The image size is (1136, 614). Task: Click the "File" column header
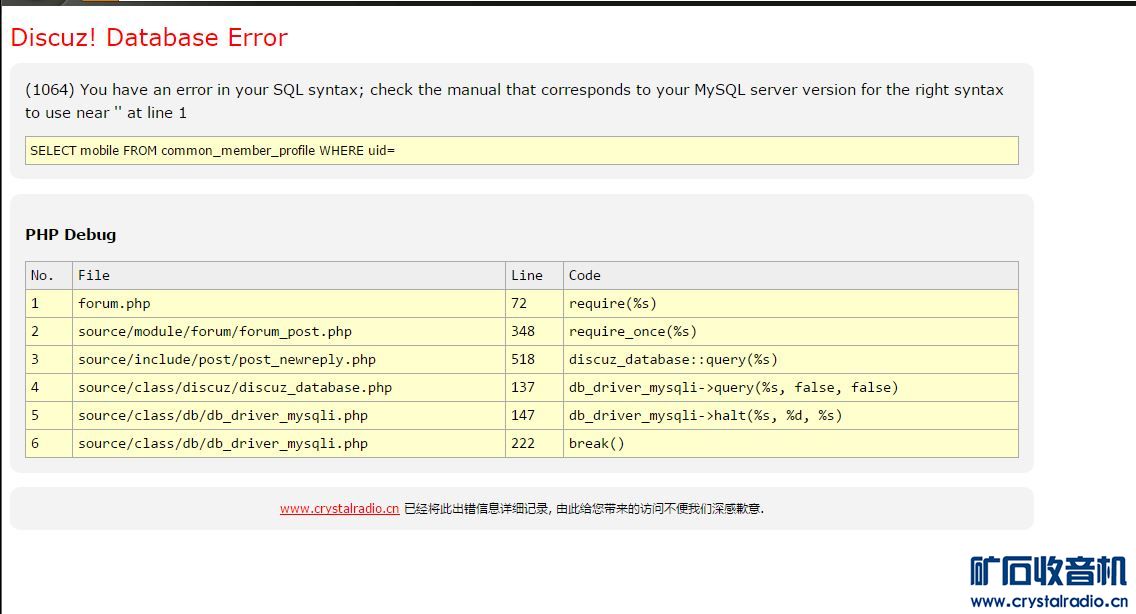(288, 275)
